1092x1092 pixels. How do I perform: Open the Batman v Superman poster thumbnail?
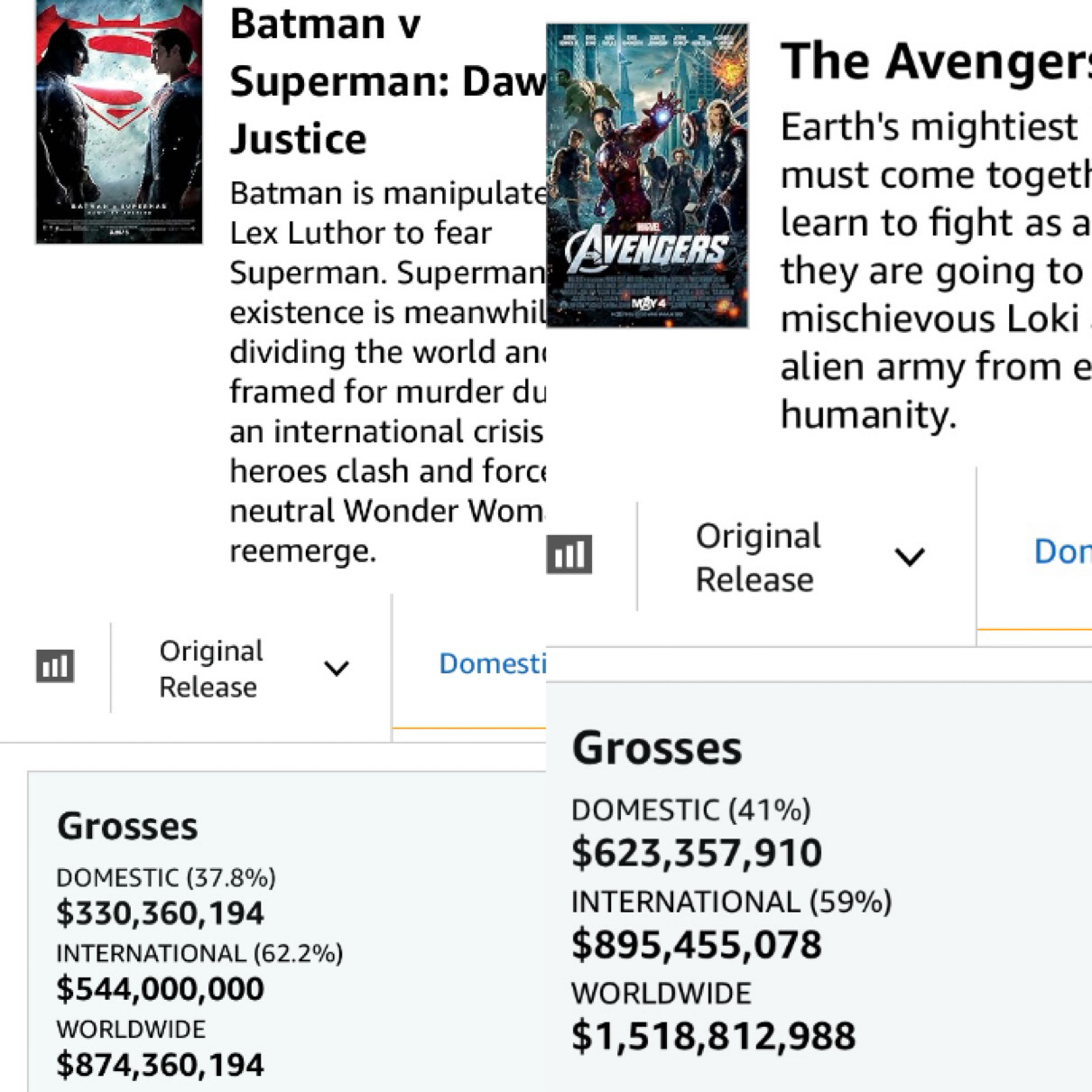[119, 122]
